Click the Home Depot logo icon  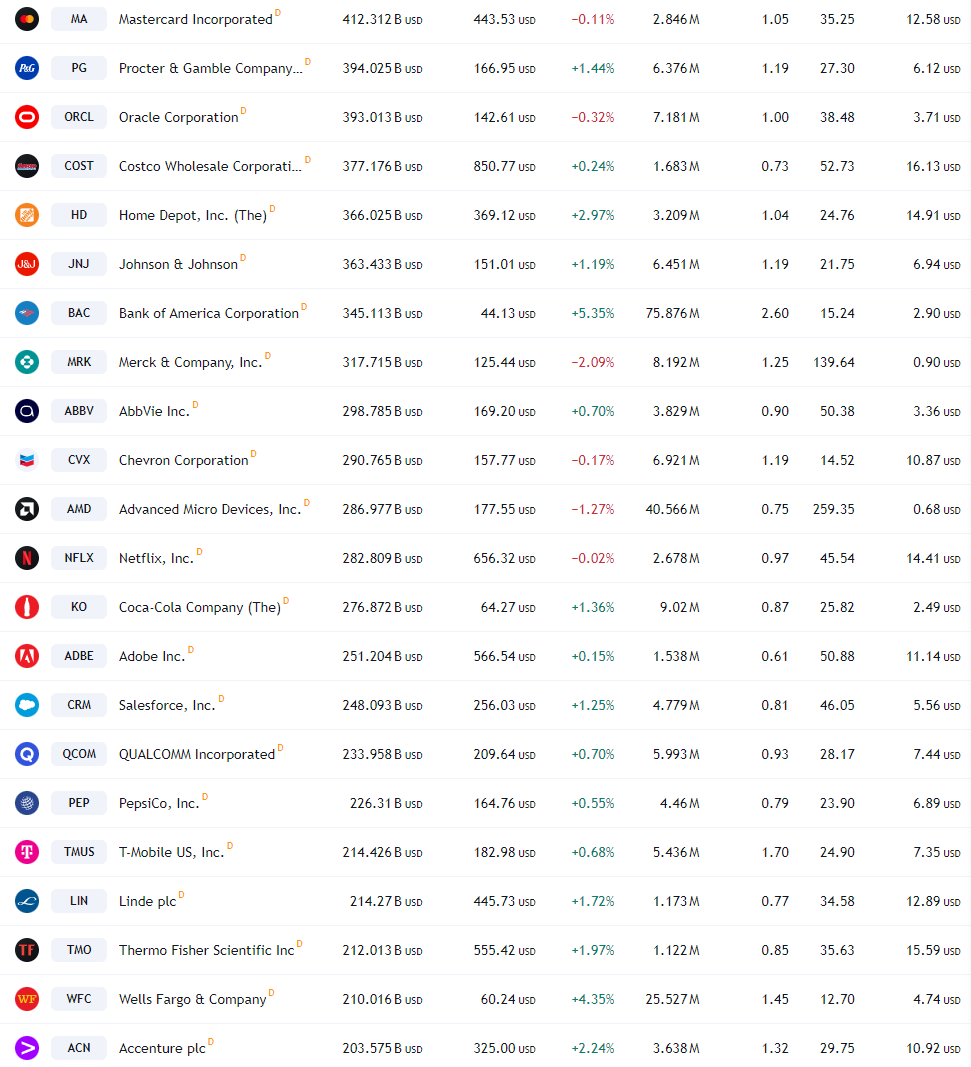(27, 215)
